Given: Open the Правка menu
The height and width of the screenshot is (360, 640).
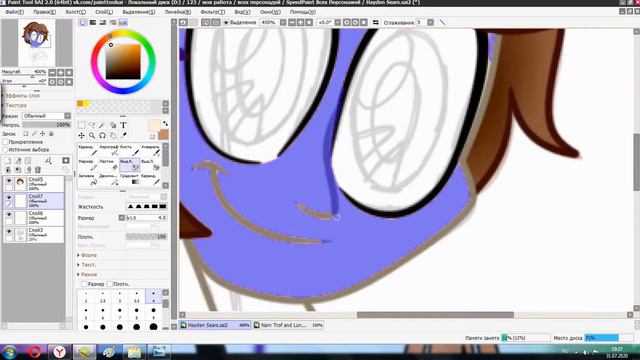Looking at the screenshot, I should pos(44,12).
